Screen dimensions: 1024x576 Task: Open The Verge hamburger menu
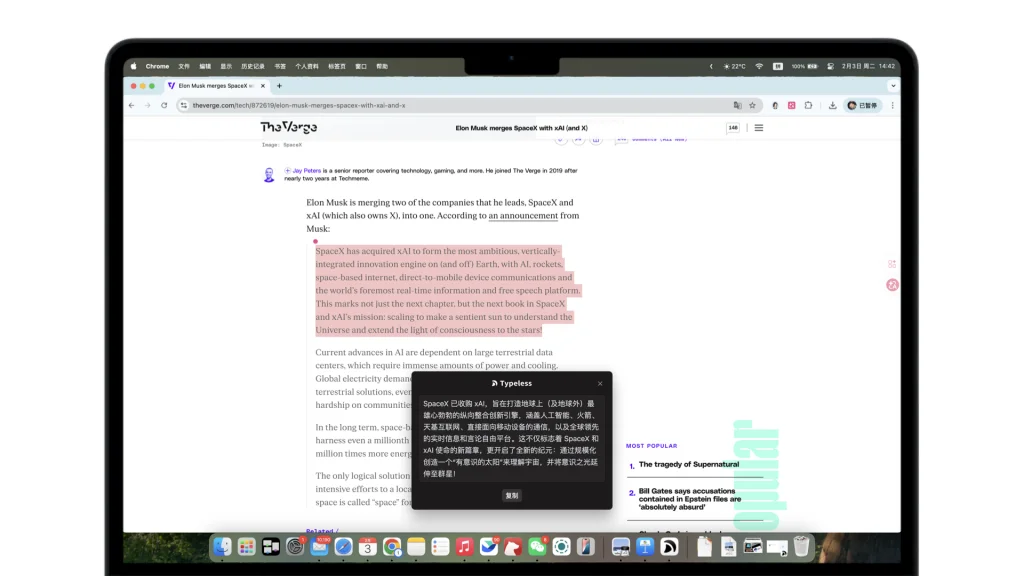click(x=759, y=128)
